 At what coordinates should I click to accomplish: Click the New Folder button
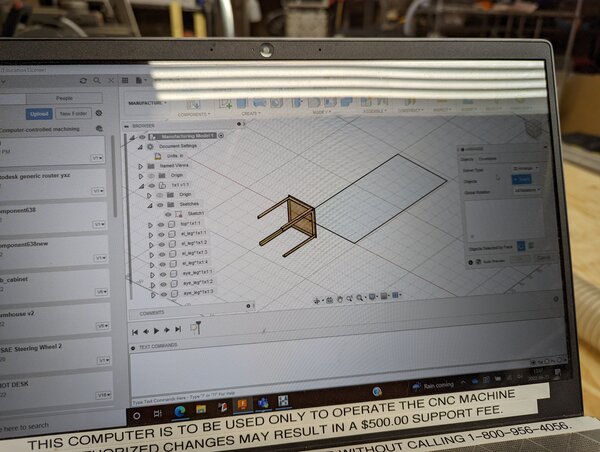tap(73, 114)
